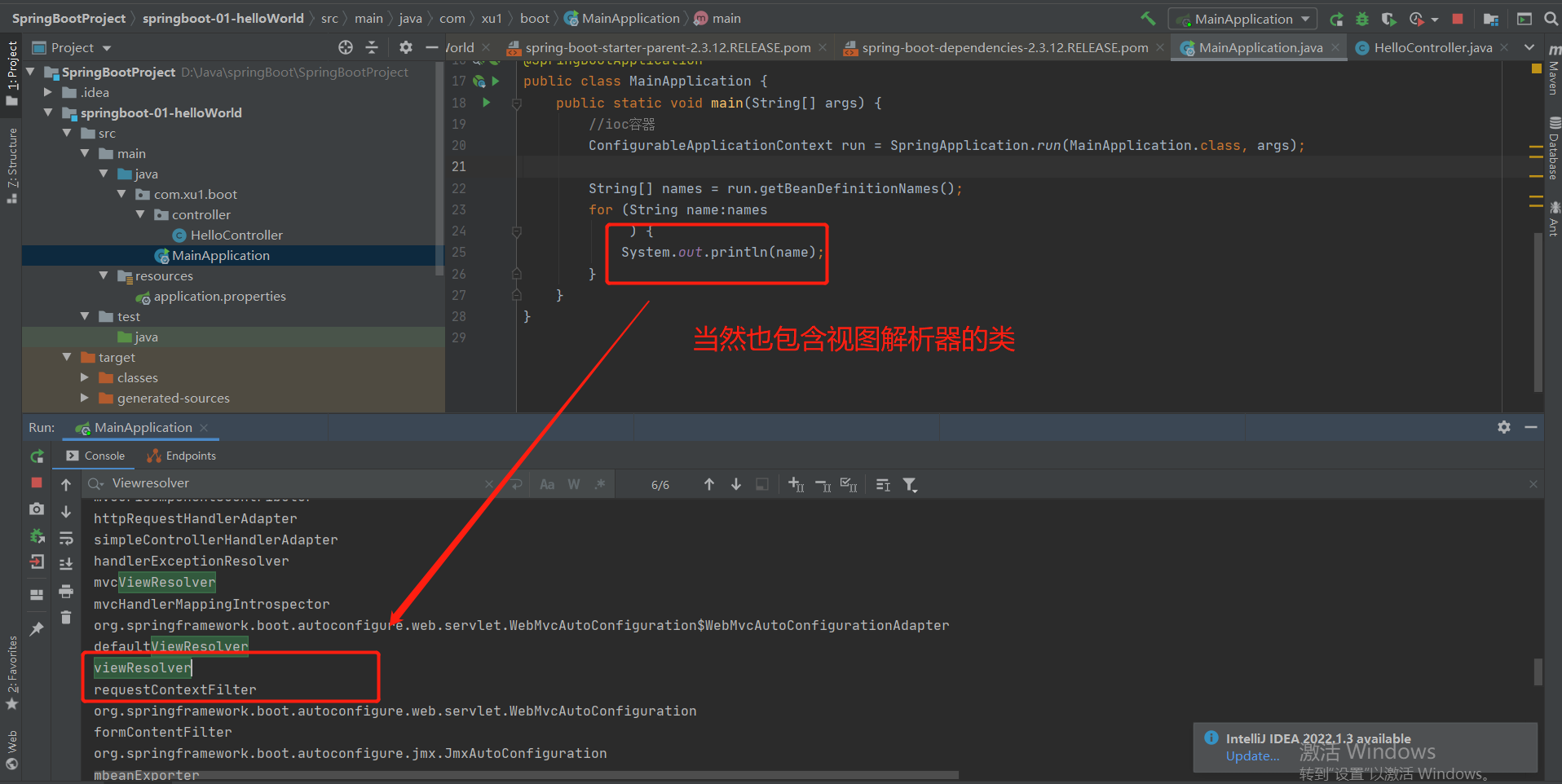Click the locate-in-project target icon
Screen dimensions: 1562x784
pos(346,47)
